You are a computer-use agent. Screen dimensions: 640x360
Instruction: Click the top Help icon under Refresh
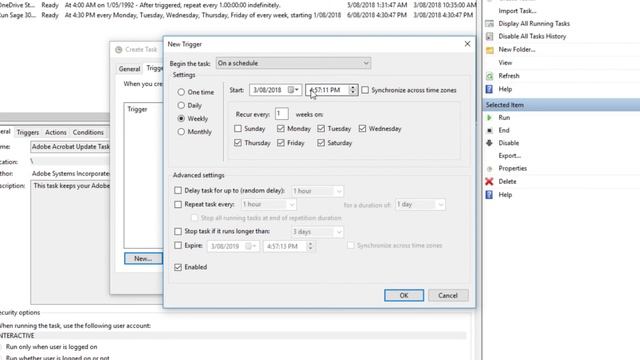point(489,89)
